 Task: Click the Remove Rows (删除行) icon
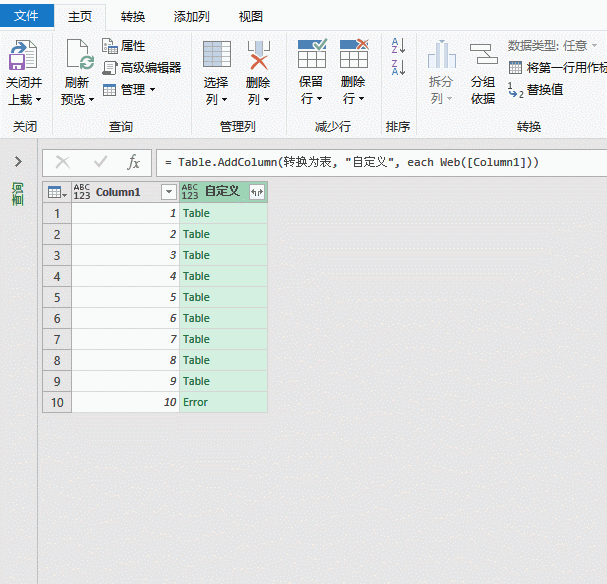coord(354,53)
